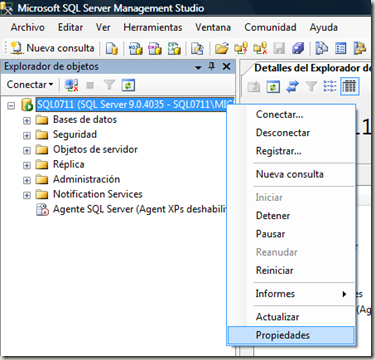375x360 pixels.
Task: Click the Agente SQL Server disabled icon
Action: pyautogui.click(x=42, y=210)
